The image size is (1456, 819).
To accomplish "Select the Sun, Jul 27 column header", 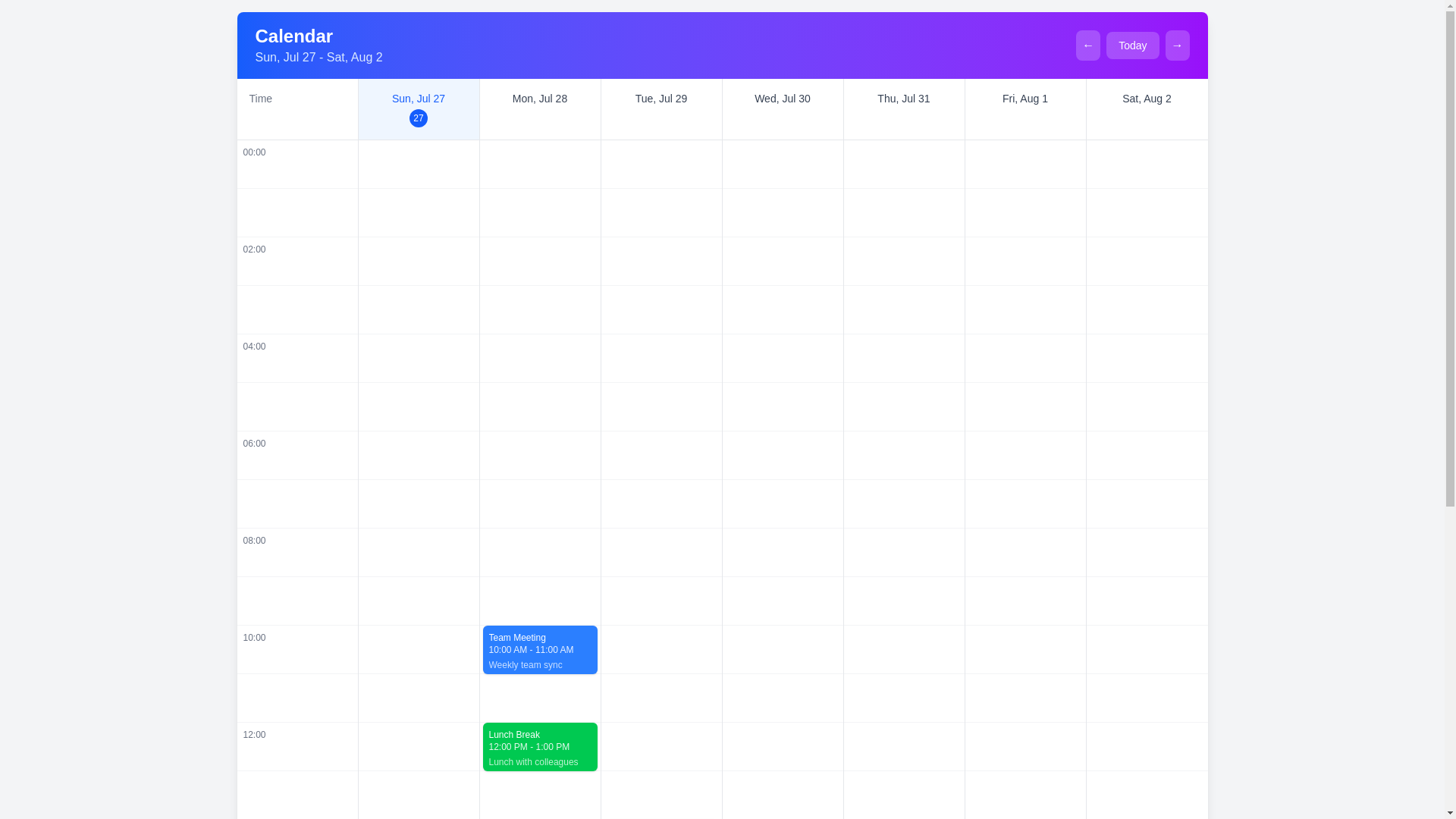I will coord(419,109).
